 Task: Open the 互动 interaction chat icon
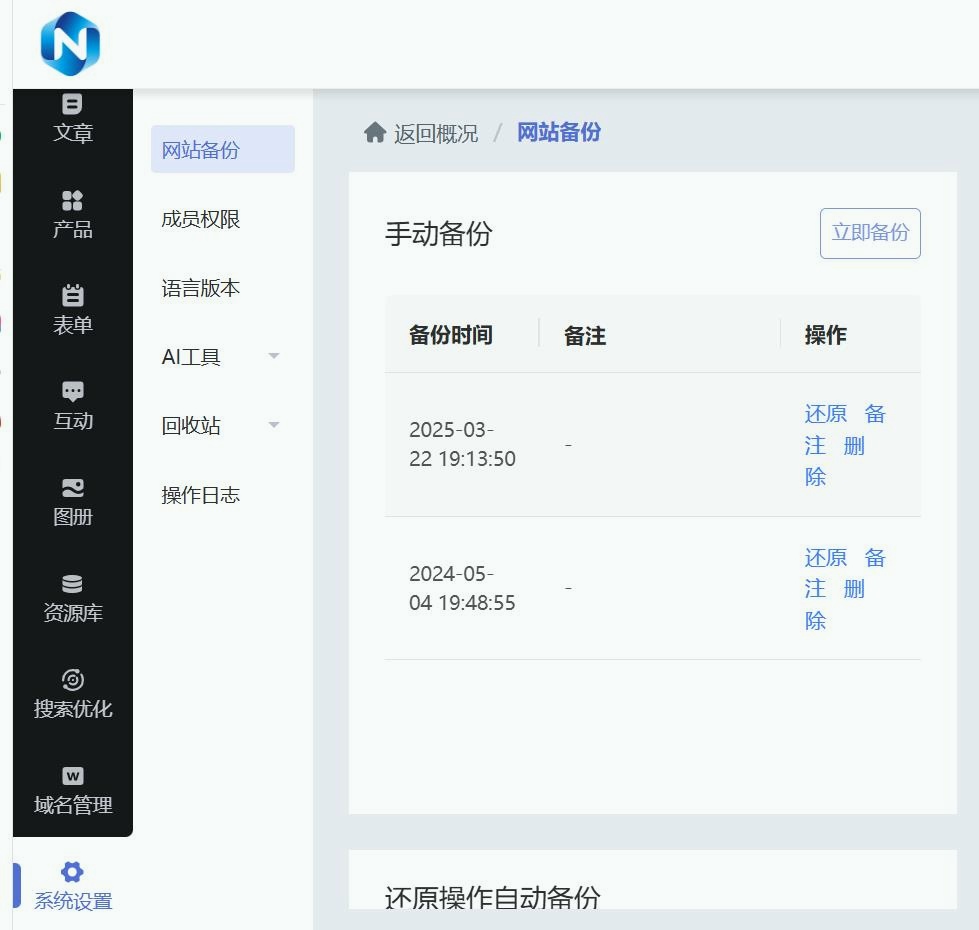72,392
